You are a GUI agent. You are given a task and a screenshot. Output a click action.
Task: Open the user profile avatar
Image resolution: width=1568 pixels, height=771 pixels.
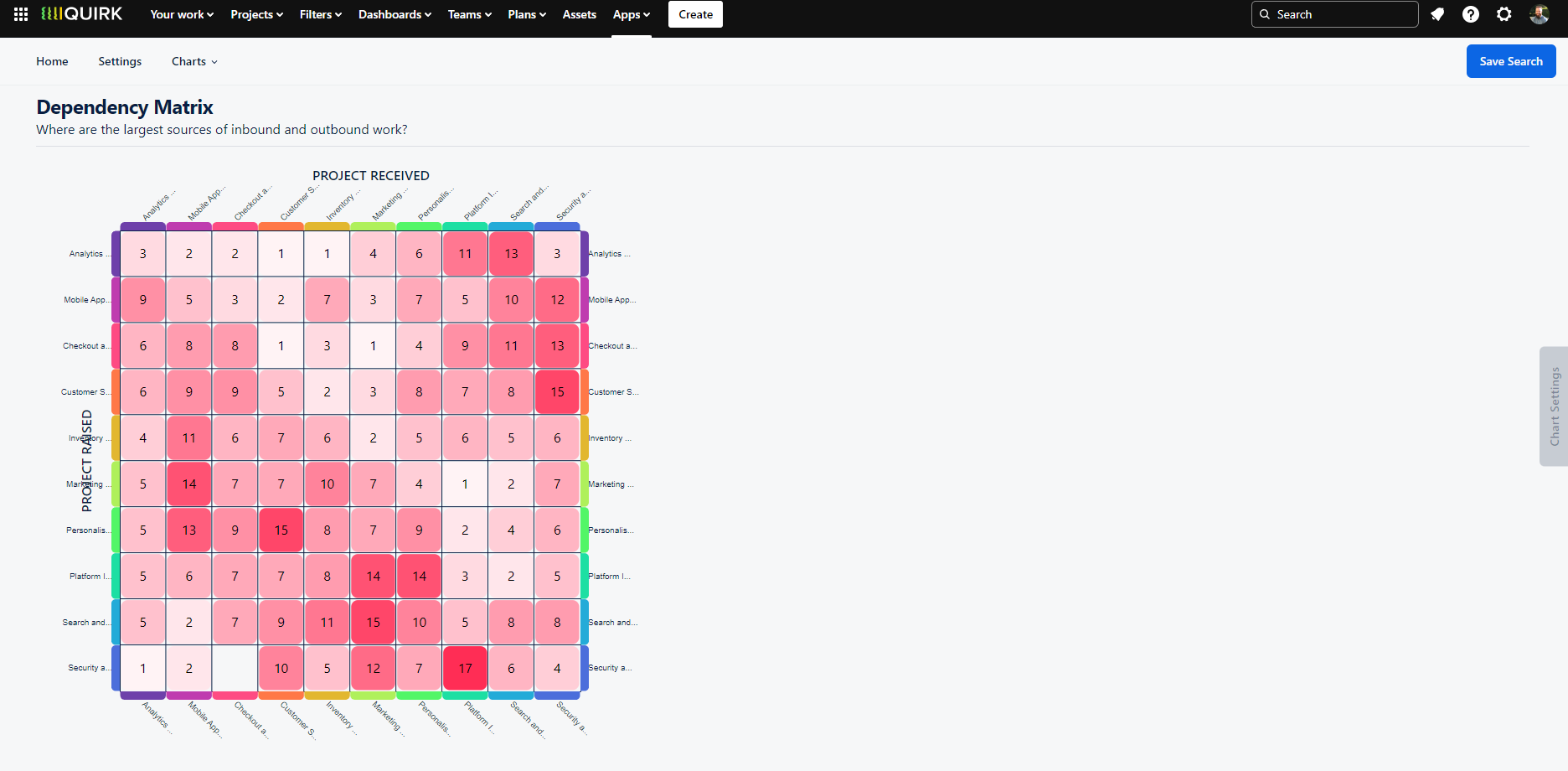tap(1539, 14)
